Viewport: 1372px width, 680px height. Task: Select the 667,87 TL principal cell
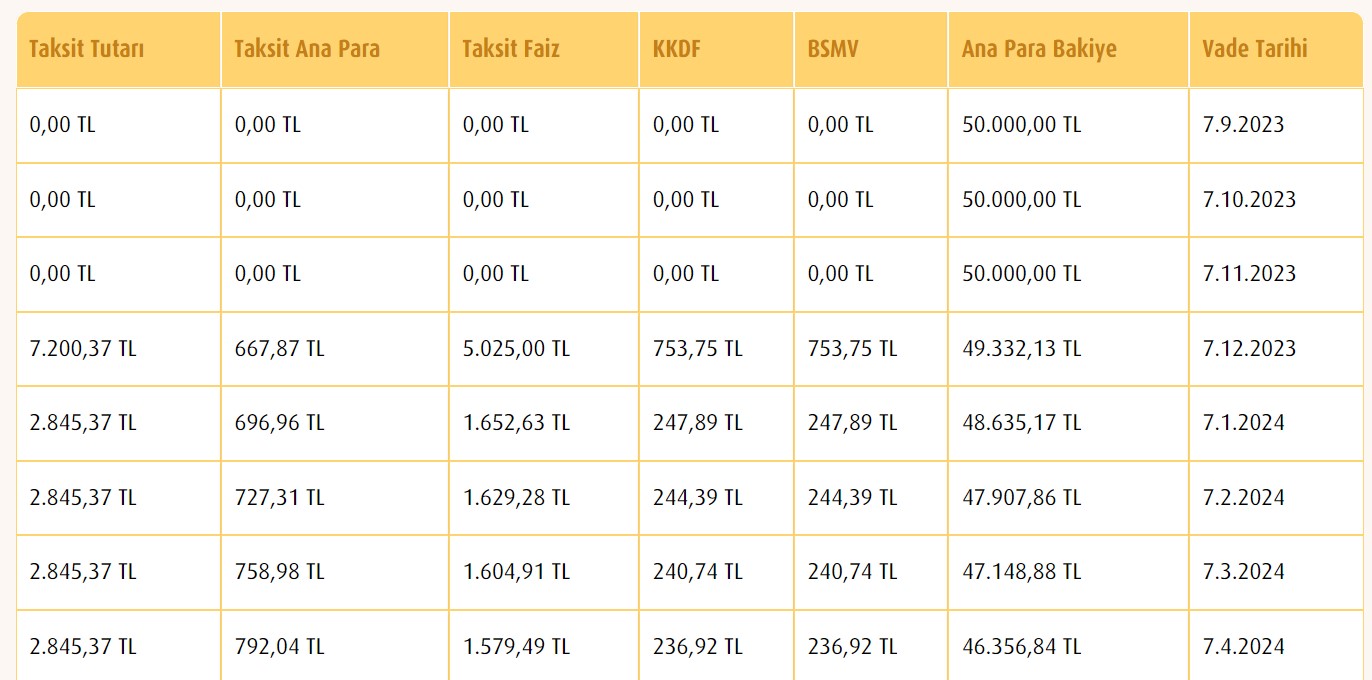coord(335,349)
